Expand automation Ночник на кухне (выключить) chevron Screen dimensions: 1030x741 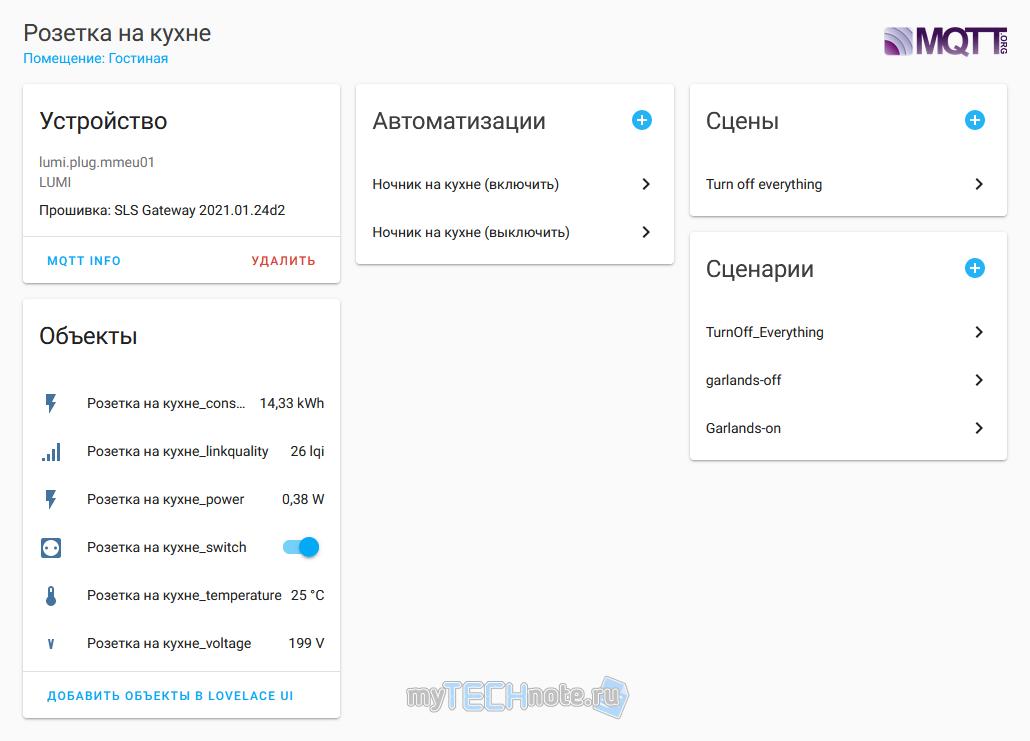click(646, 232)
